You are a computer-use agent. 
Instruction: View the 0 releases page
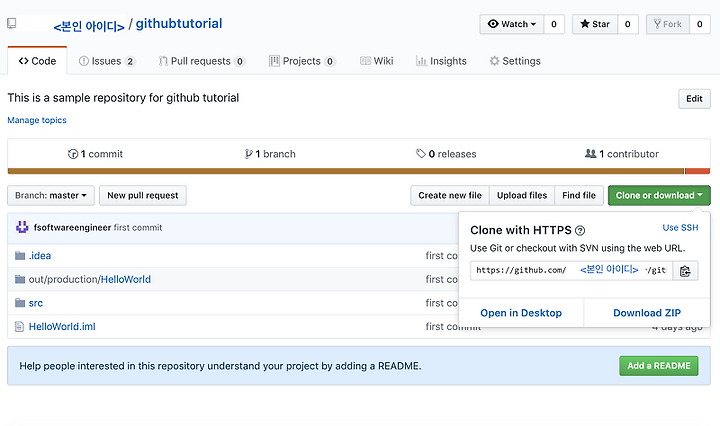coord(446,154)
